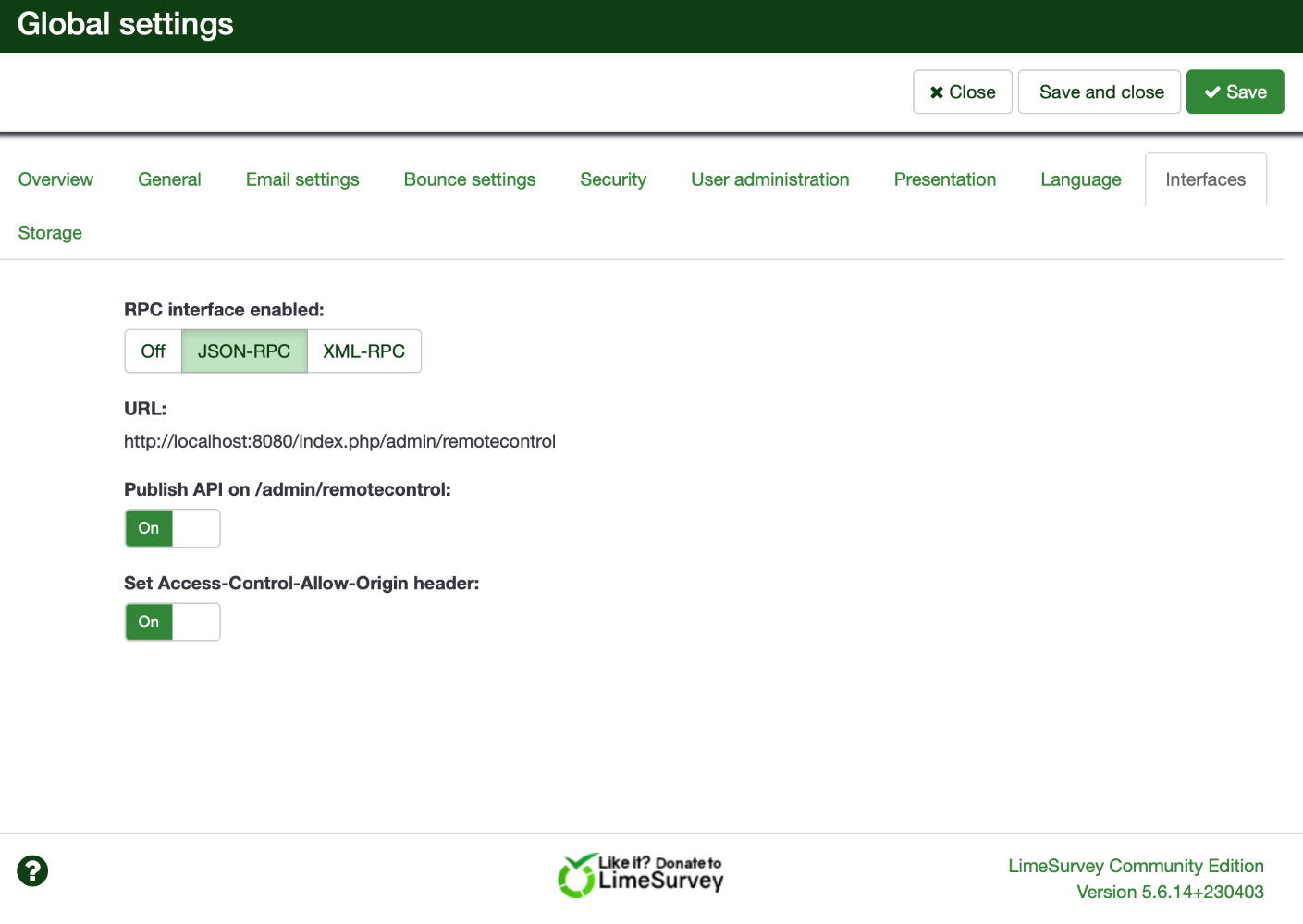The height and width of the screenshot is (924, 1303).
Task: Click Save and close button
Action: pos(1100,92)
